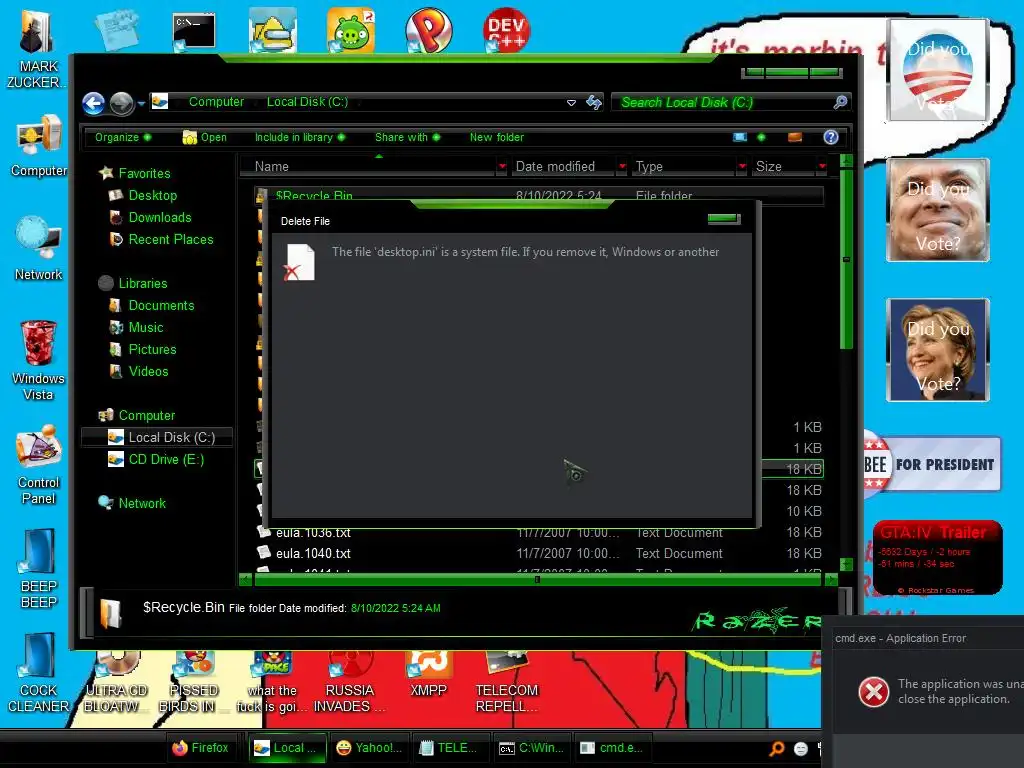
Task: Select the eula.1036.txt file row
Action: pyautogui.click(x=539, y=533)
